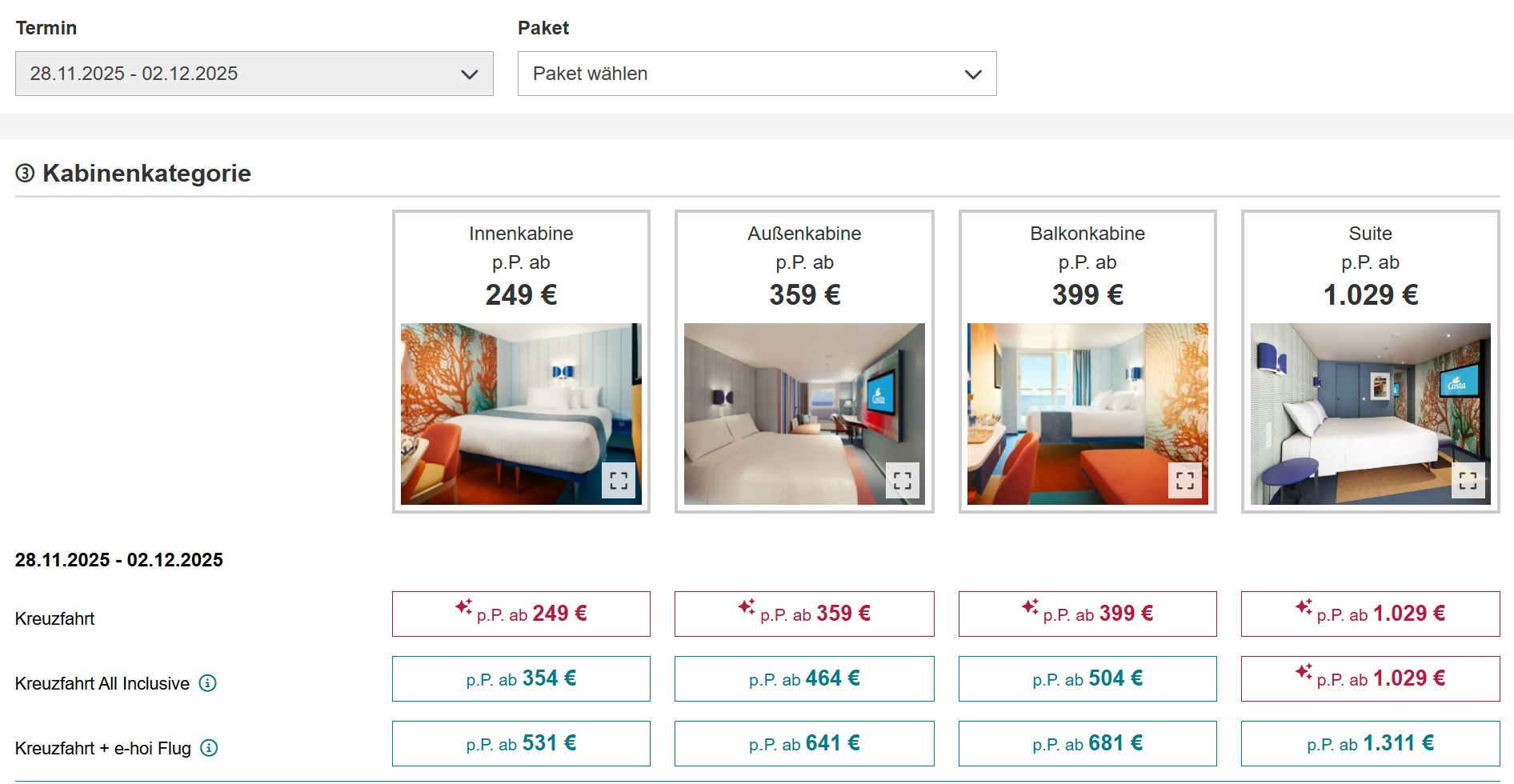Click fullscreen icon on Außenkabine image
The height and width of the screenshot is (784, 1514).
coord(903,481)
